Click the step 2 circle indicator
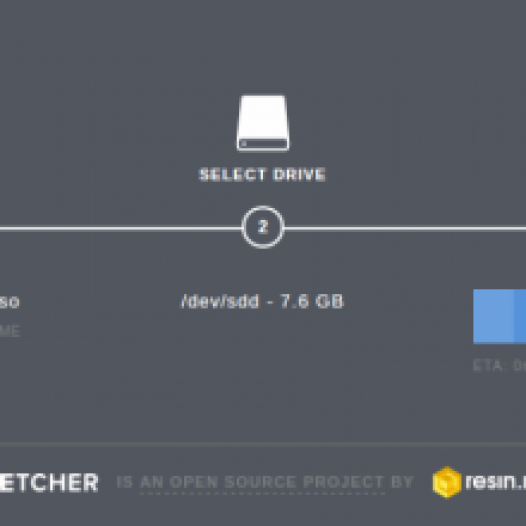The height and width of the screenshot is (526, 526). click(x=263, y=227)
